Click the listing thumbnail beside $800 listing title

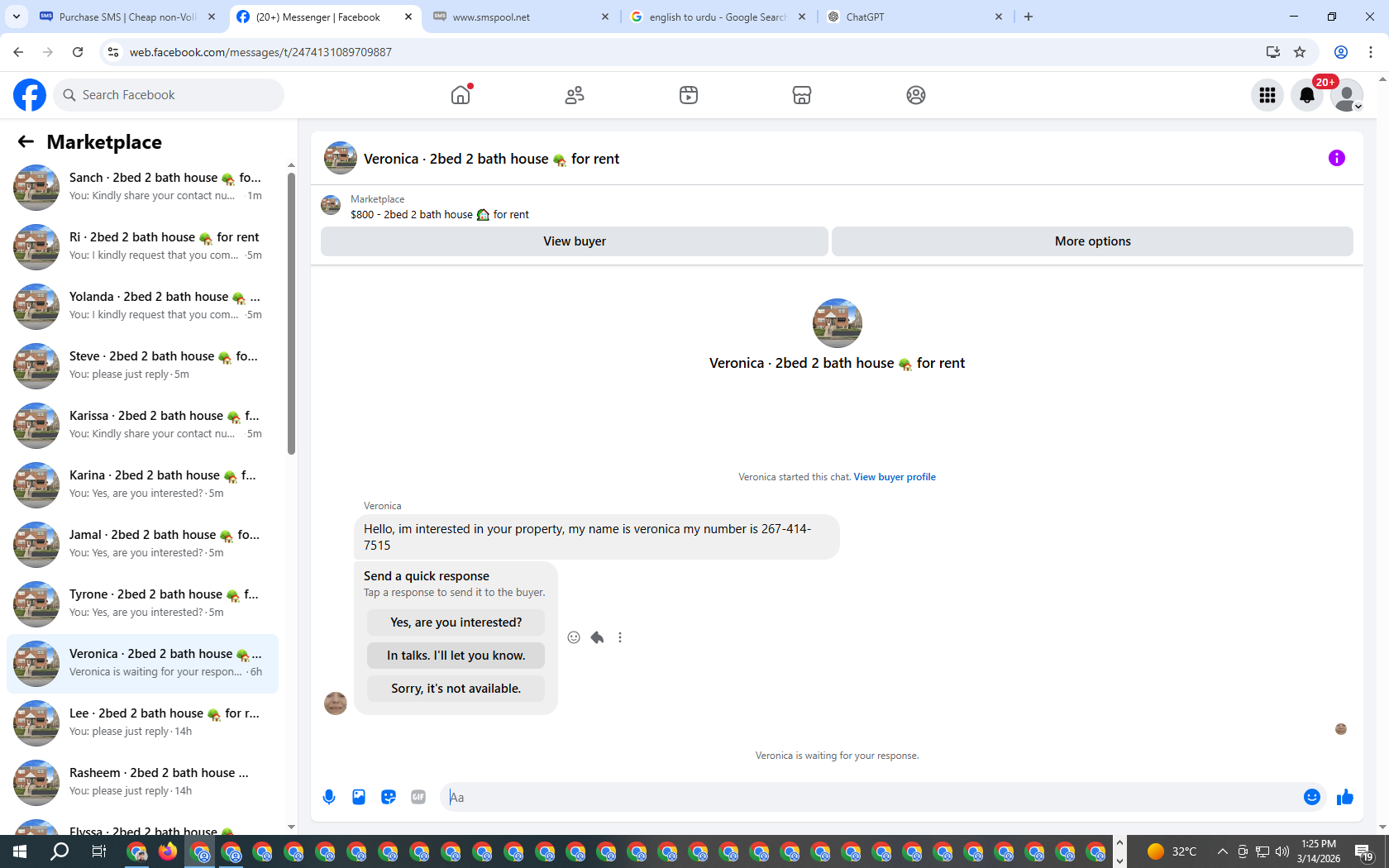331,205
